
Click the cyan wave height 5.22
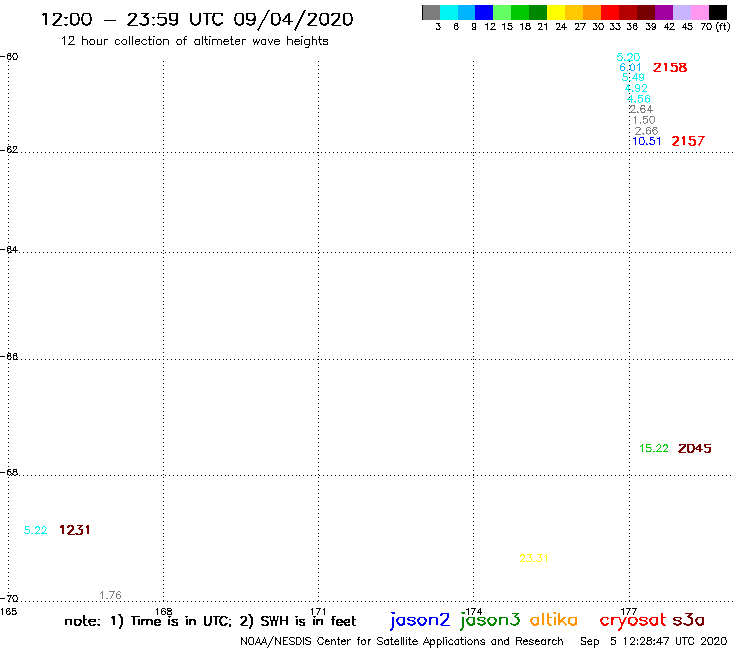tap(35, 531)
